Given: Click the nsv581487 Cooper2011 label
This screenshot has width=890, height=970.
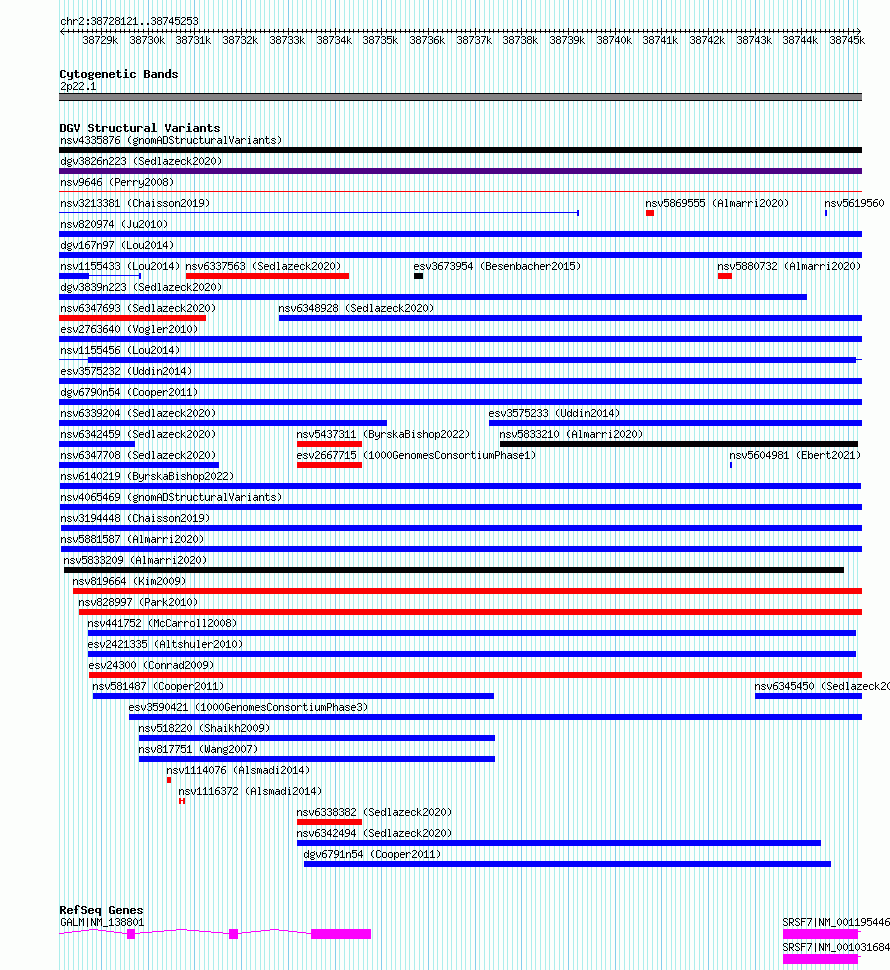Looking at the screenshot, I should [158, 687].
